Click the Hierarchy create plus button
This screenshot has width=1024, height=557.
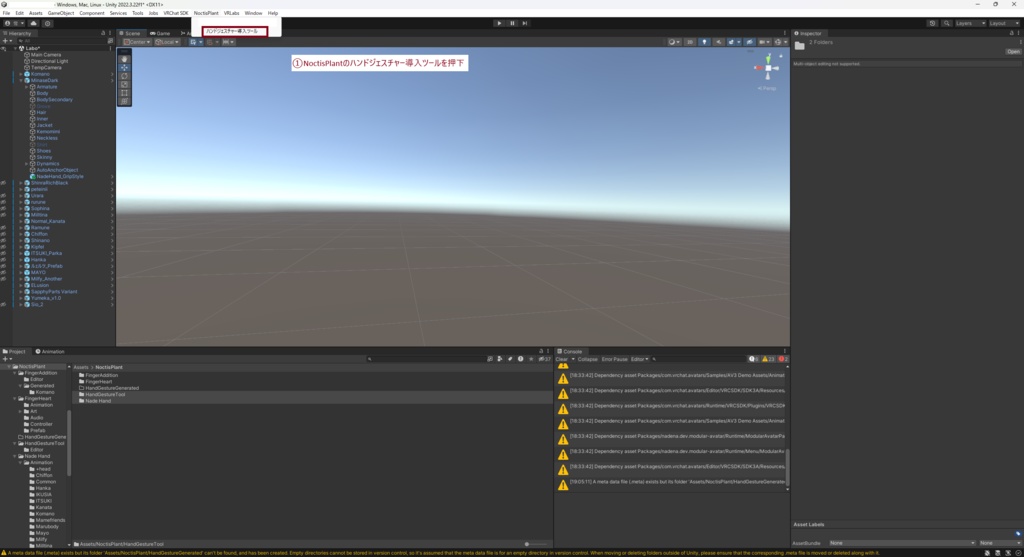5,40
